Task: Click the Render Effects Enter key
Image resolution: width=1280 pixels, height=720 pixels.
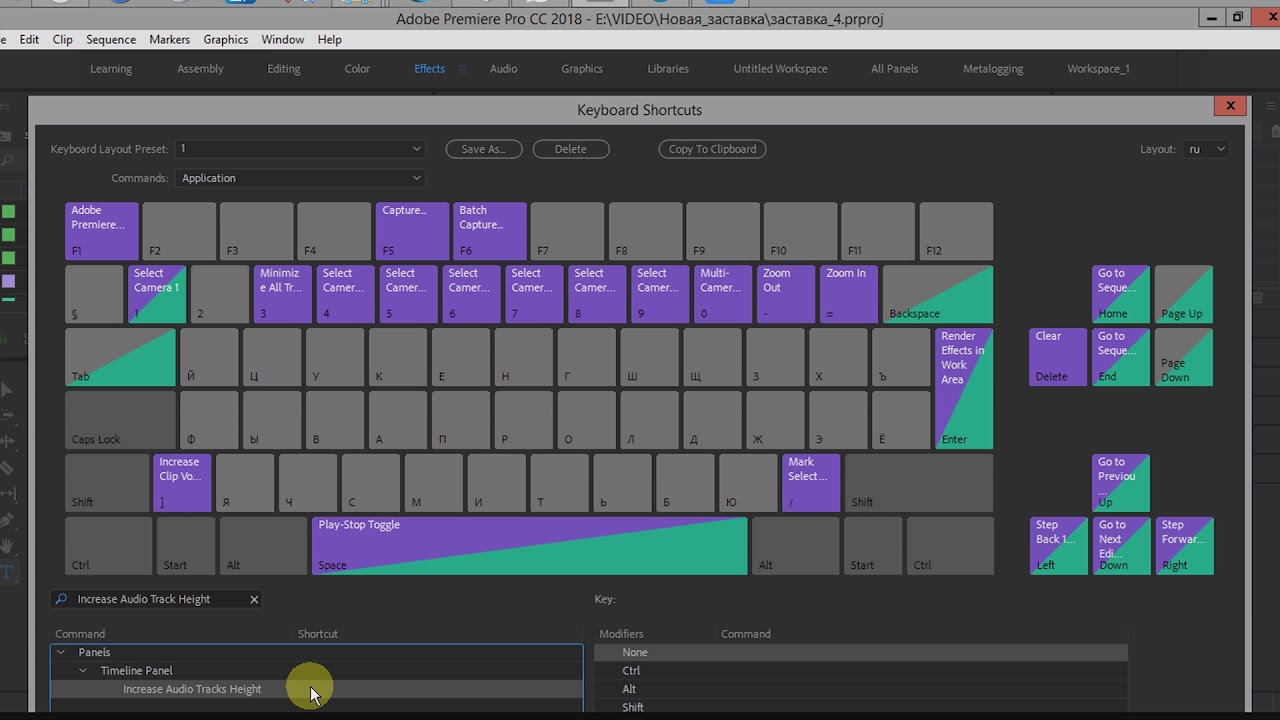Action: [965, 388]
